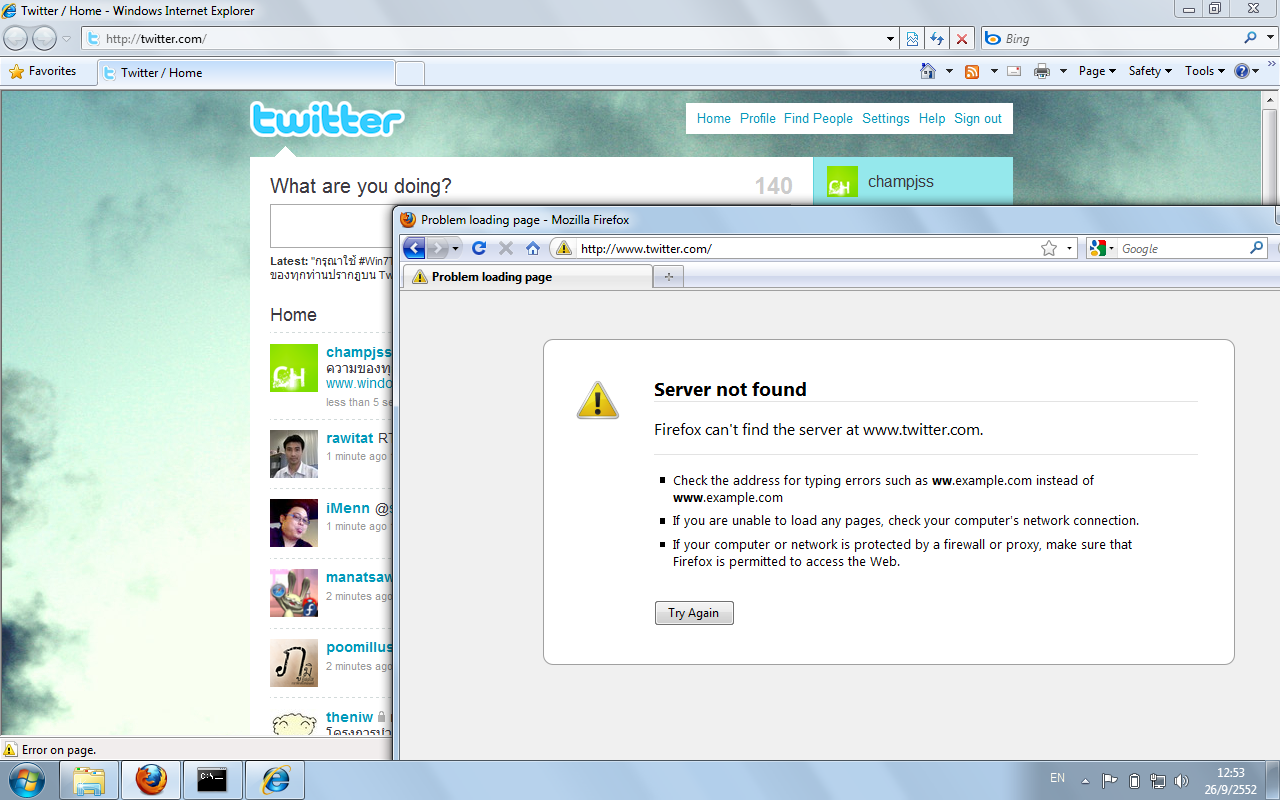Click the Firefox forward arrow button

tap(437, 248)
